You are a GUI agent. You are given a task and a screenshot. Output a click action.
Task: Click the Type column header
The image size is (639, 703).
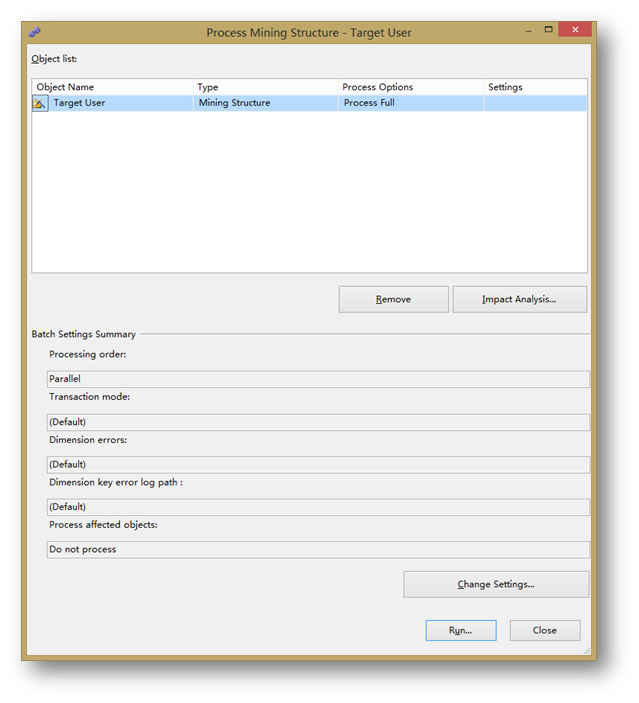pyautogui.click(x=265, y=87)
